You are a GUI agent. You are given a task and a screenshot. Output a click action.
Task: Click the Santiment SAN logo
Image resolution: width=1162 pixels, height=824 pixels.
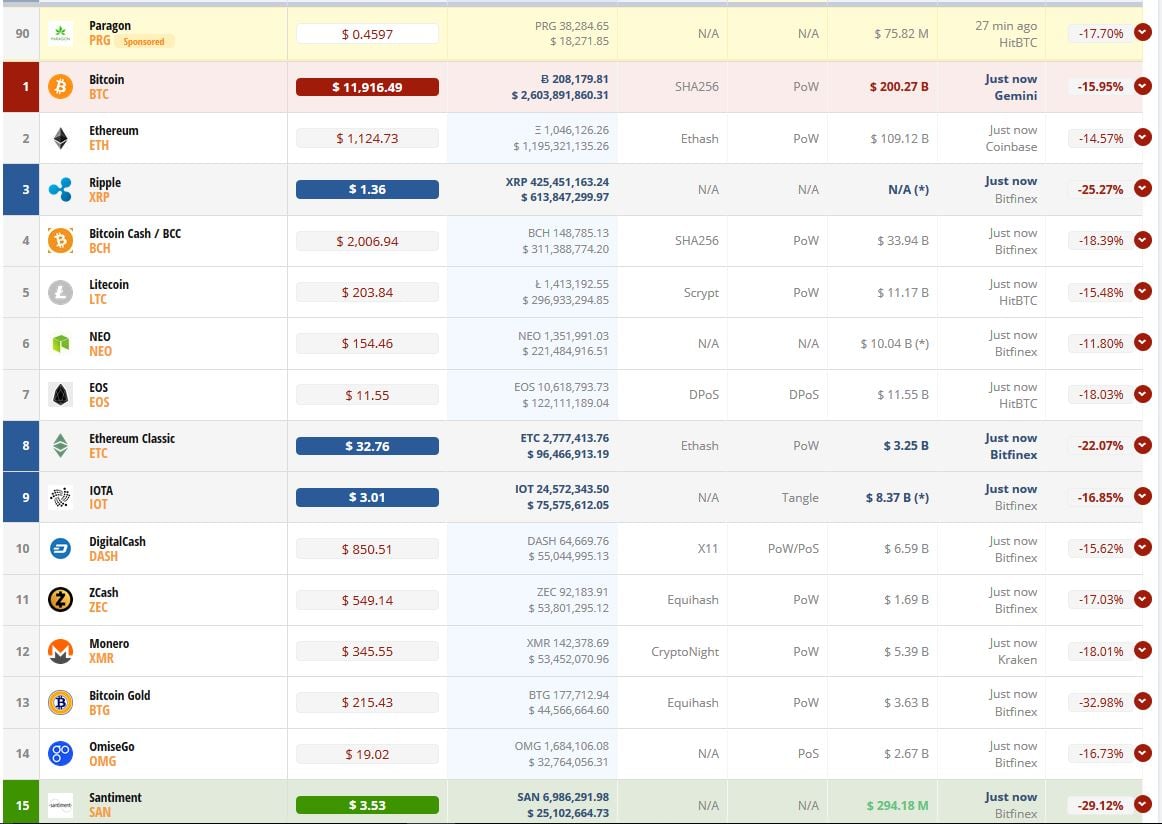coord(60,805)
